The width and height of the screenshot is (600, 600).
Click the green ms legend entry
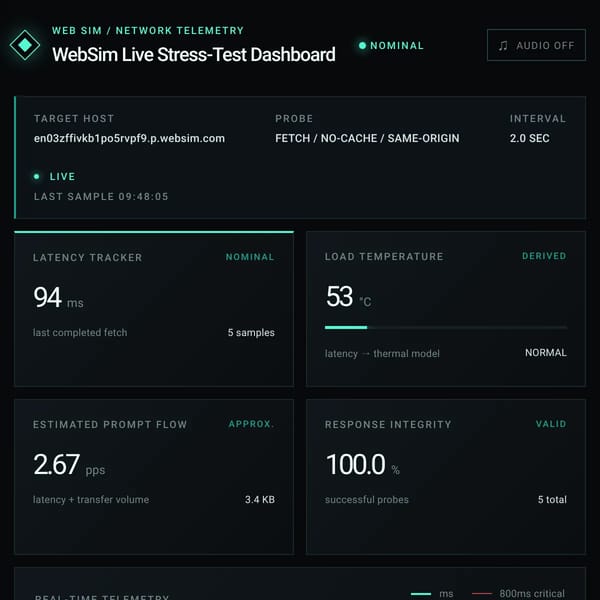pyautogui.click(x=432, y=593)
